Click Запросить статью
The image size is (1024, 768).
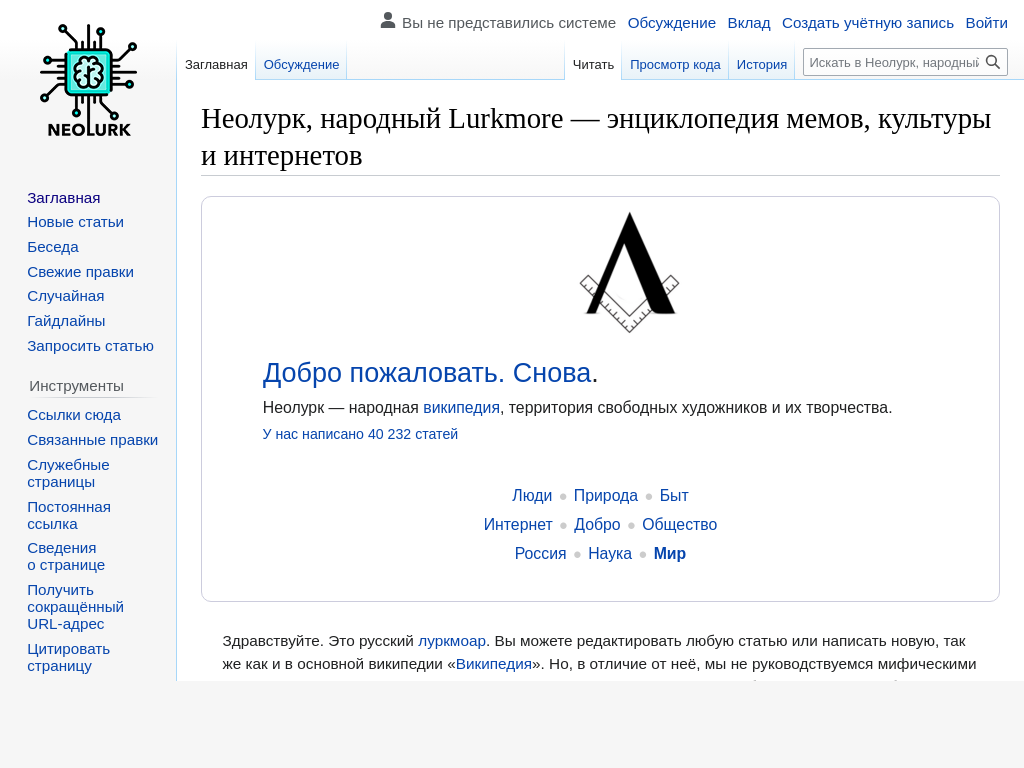pos(91,345)
